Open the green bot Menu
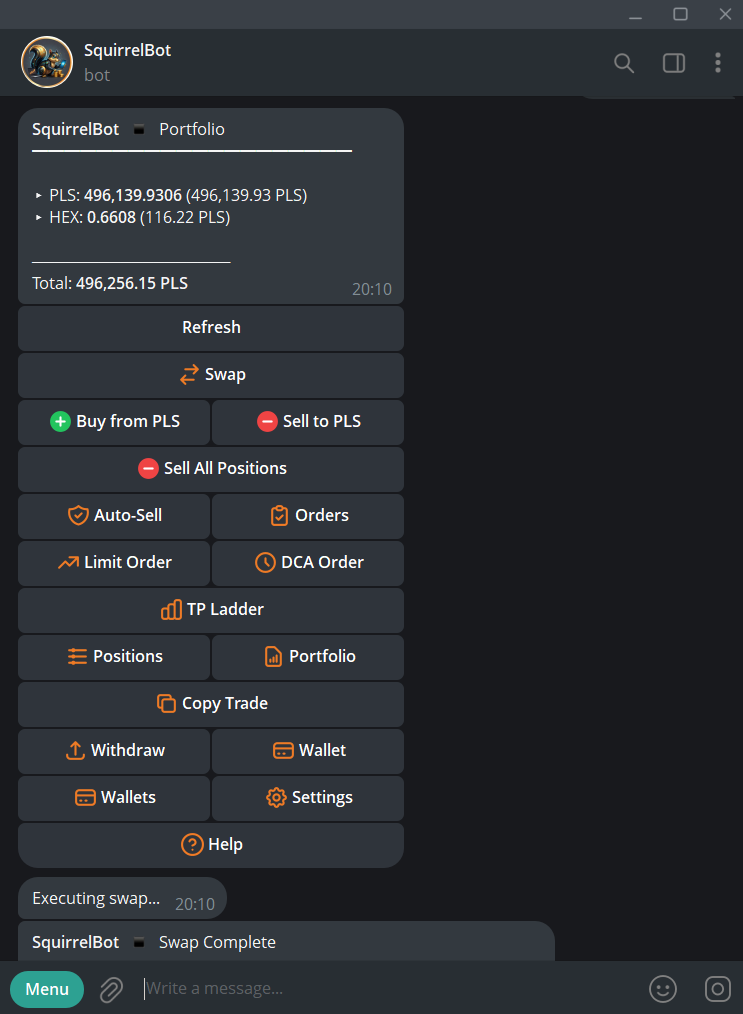Screen dimensions: 743x1014 click(x=46, y=989)
